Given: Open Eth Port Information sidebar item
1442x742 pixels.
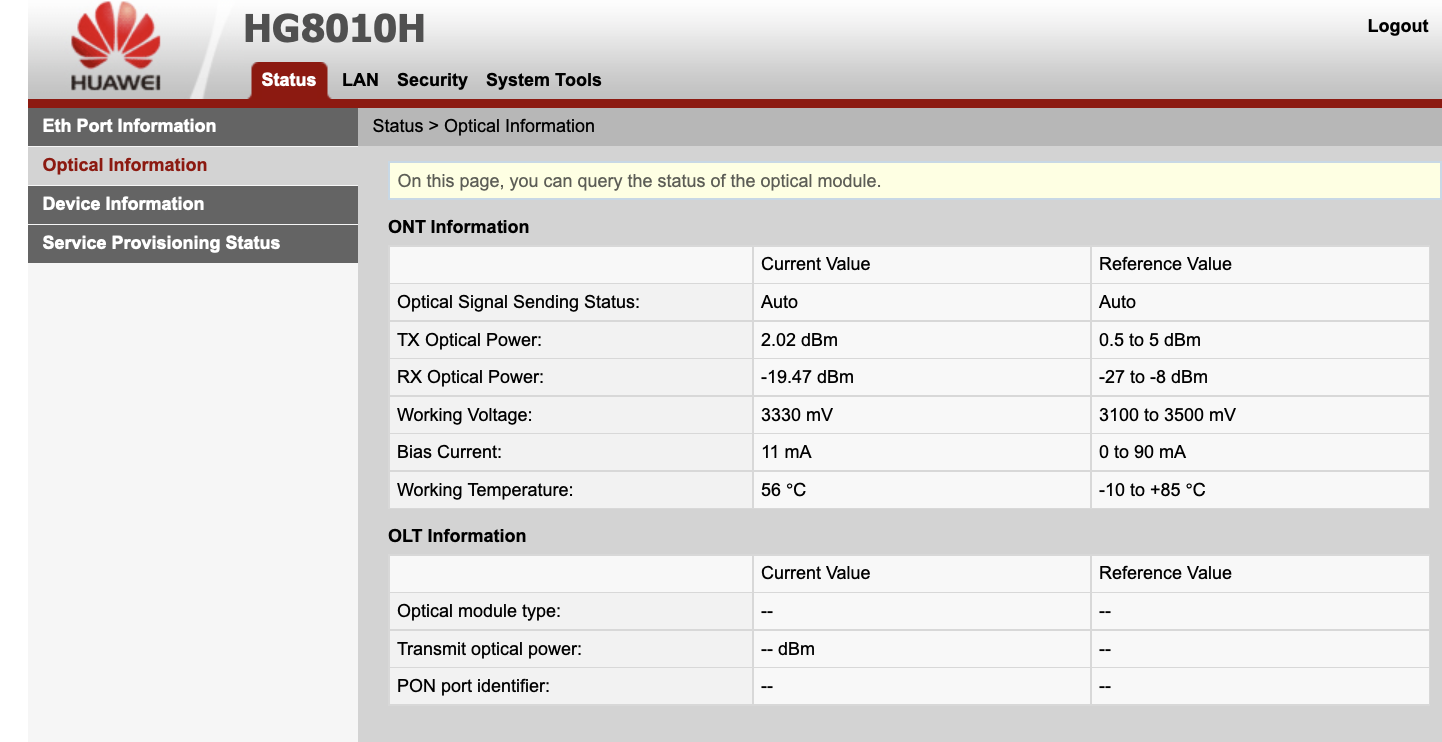Looking at the screenshot, I should point(193,126).
